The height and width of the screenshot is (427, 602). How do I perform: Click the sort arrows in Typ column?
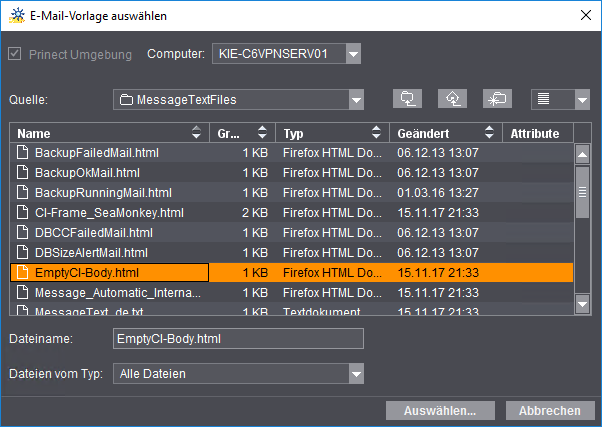pos(375,134)
